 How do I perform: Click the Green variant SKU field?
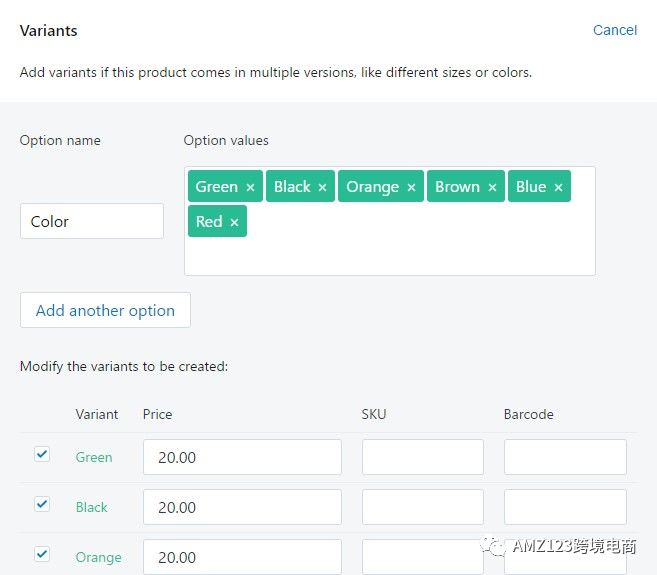(423, 457)
